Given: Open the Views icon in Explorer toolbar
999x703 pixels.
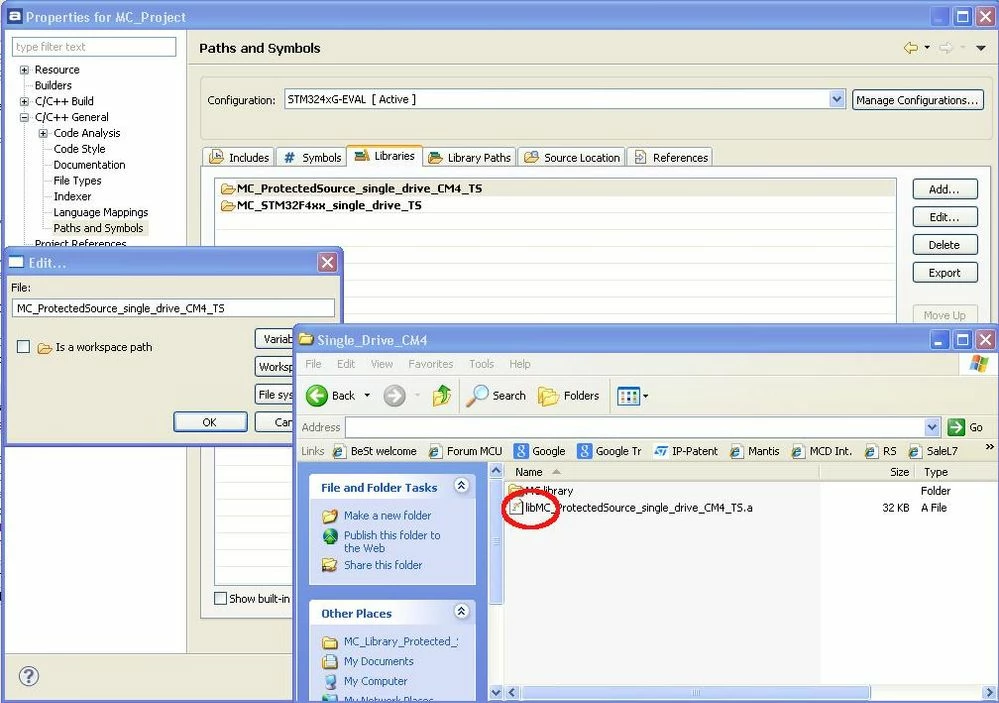Looking at the screenshot, I should point(628,396).
